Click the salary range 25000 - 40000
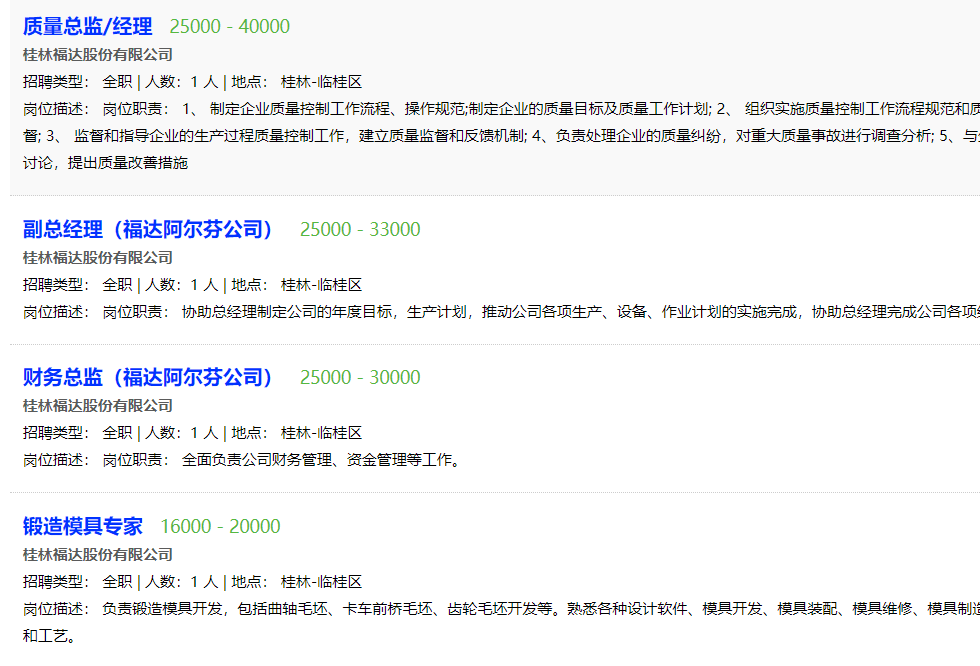 click(x=229, y=26)
